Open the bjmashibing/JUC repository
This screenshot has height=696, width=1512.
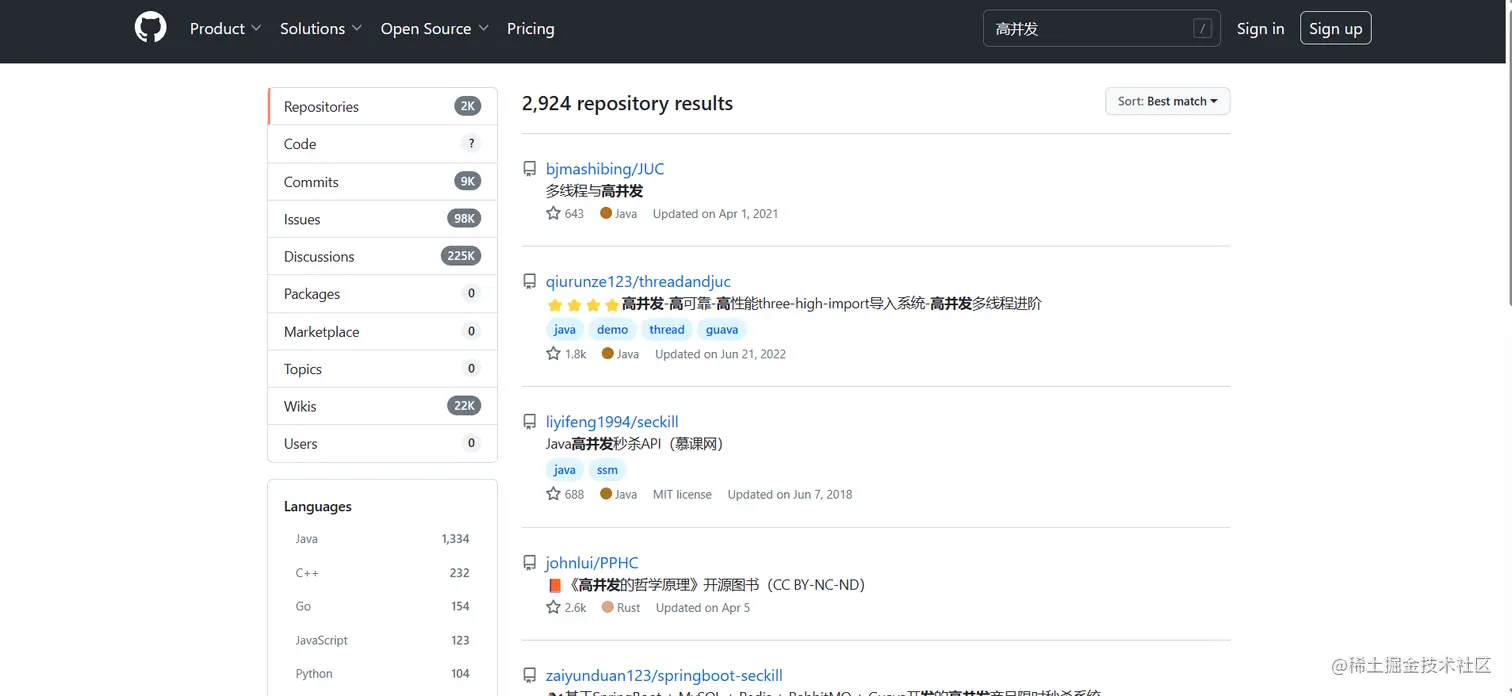coord(605,169)
